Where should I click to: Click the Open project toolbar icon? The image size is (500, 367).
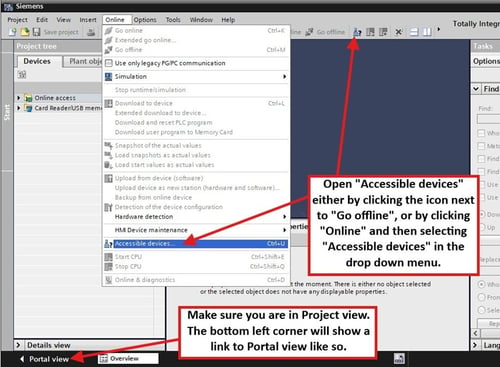[x=25, y=32]
